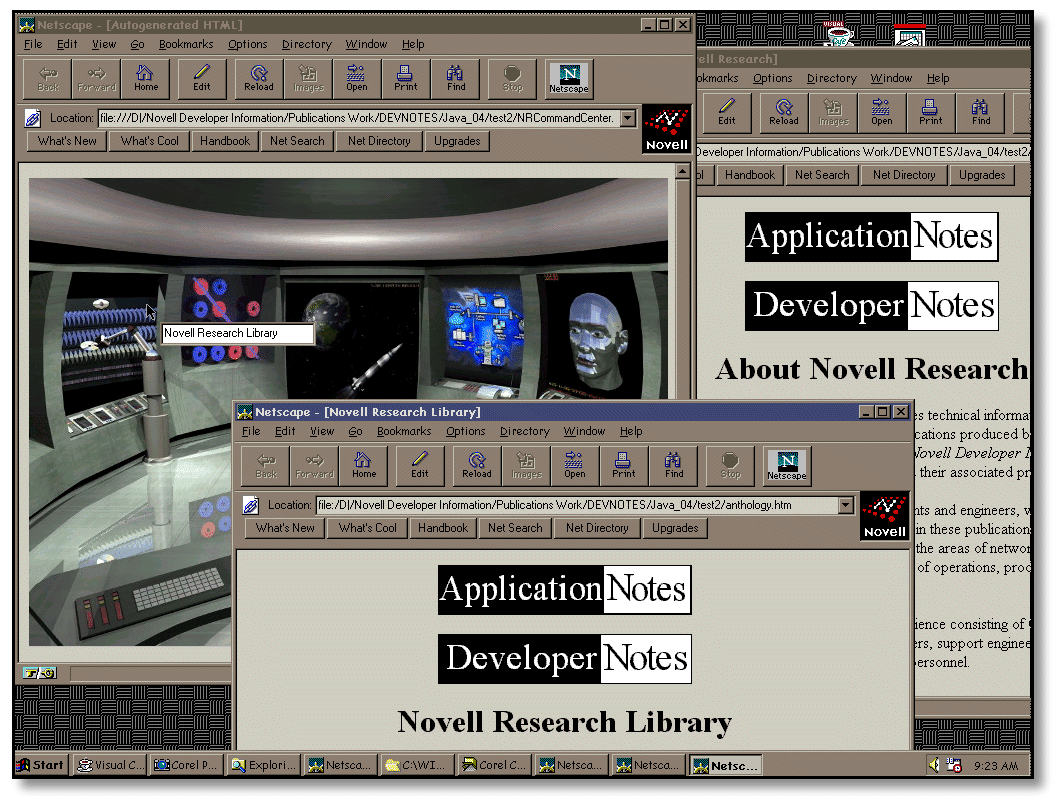
Task: Click the Application Notes banner in the background Novell Research window
Action: (x=871, y=237)
